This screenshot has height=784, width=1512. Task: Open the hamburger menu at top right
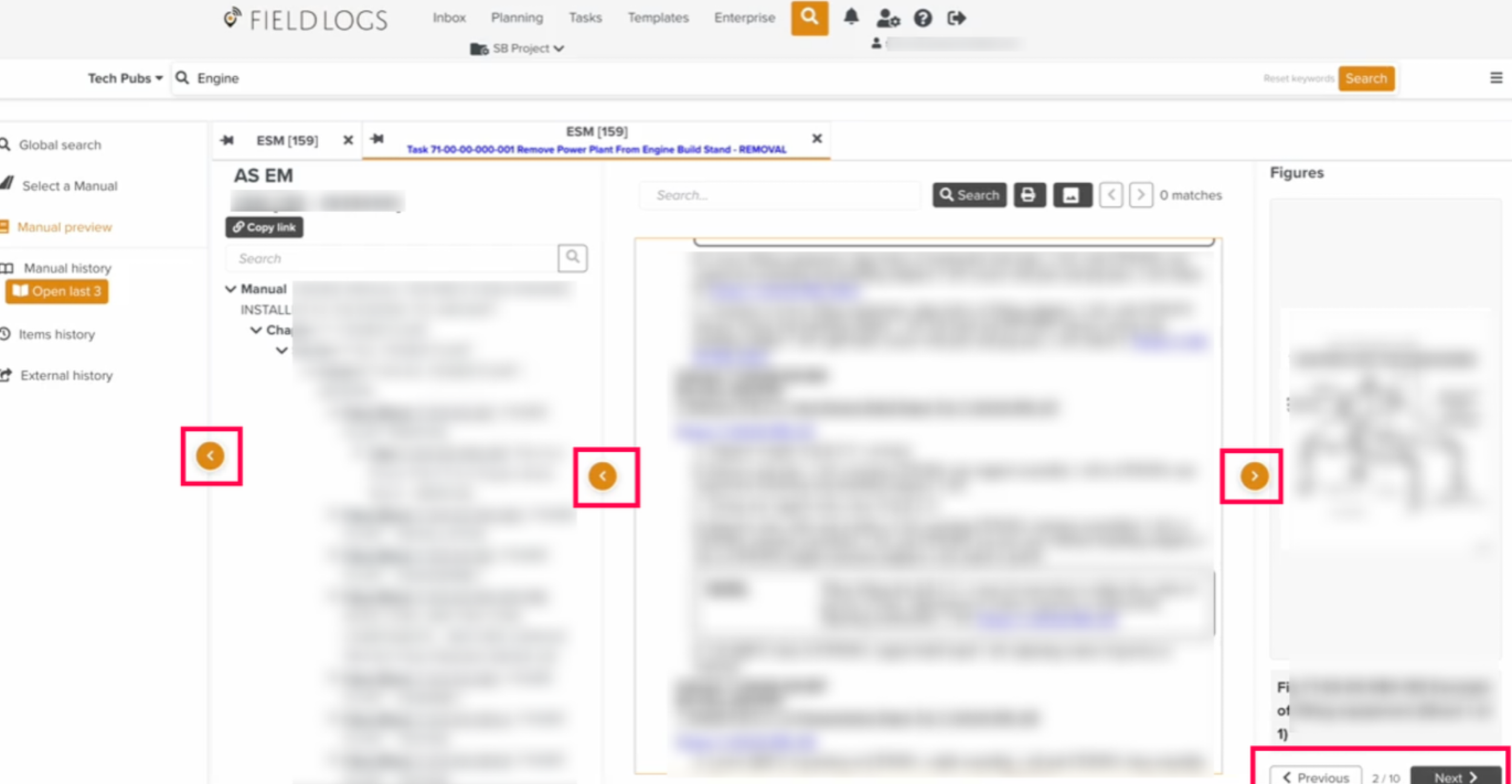point(1496,77)
